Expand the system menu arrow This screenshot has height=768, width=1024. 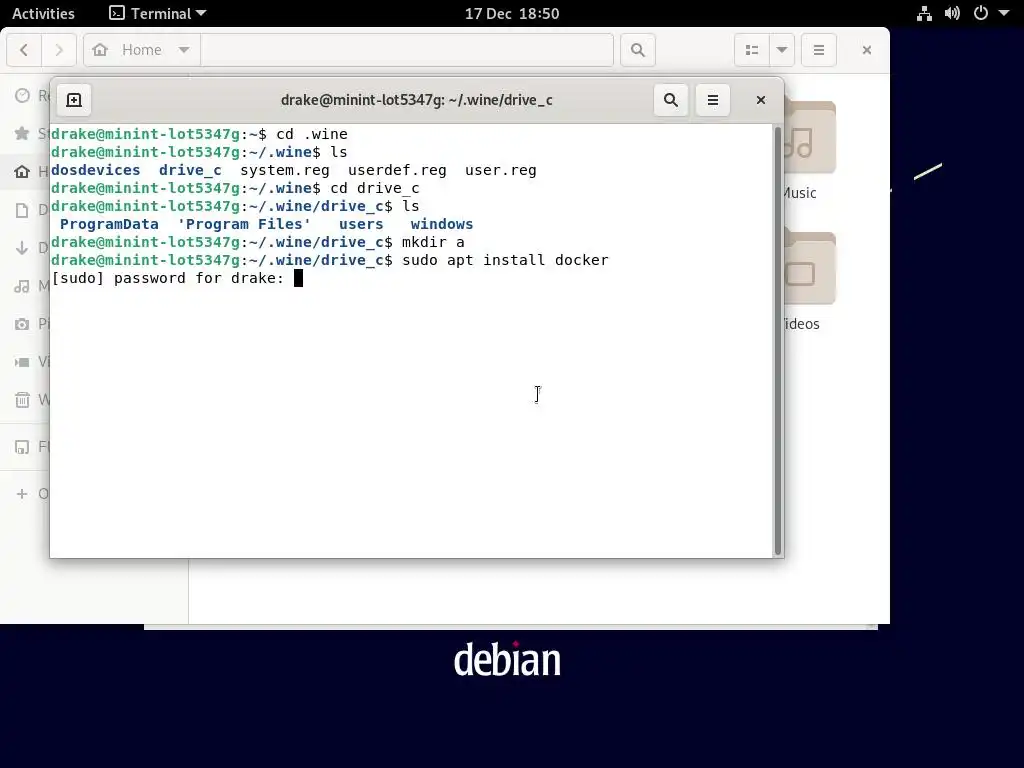pos(1004,13)
